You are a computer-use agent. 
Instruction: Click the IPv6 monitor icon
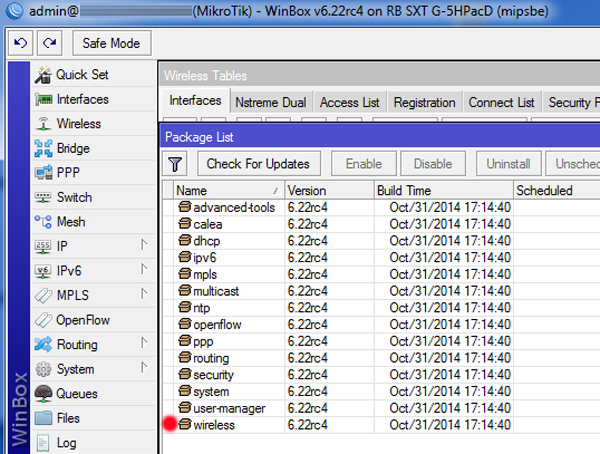point(43,271)
